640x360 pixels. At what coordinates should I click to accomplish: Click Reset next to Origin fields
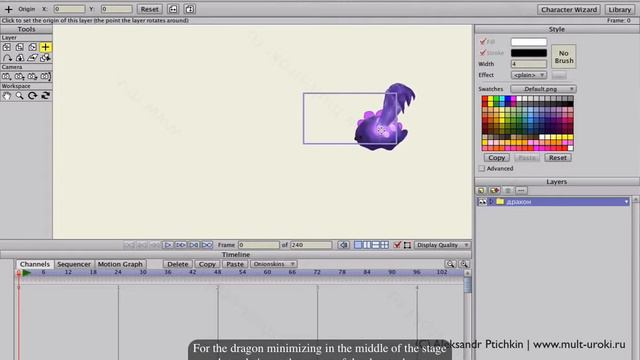[x=149, y=9]
